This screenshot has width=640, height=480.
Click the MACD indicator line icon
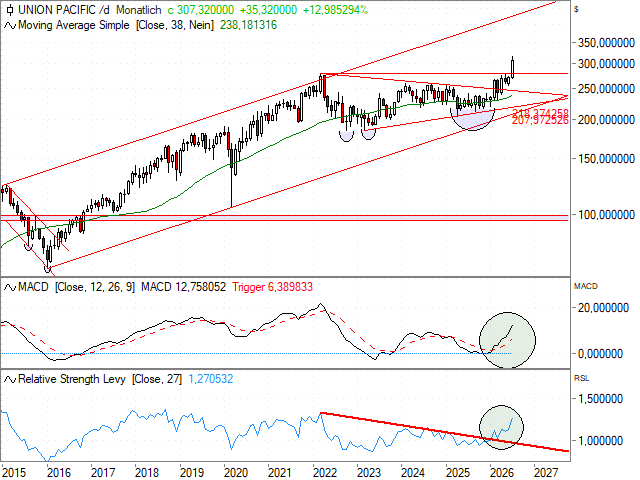[x=10, y=287]
